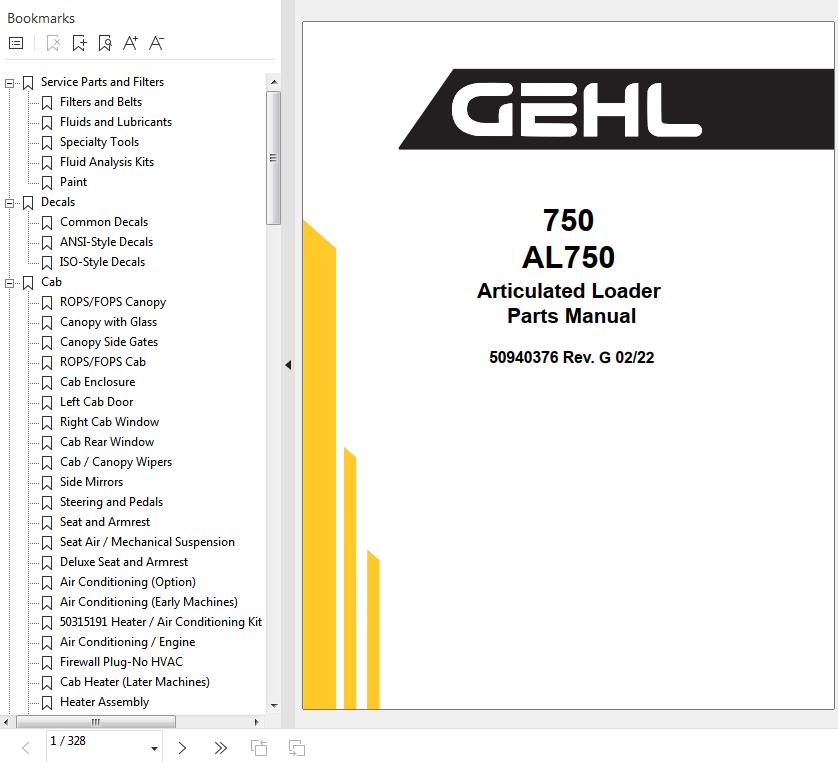Open the ROPS/FOPS Canopy bookmark

point(113,302)
